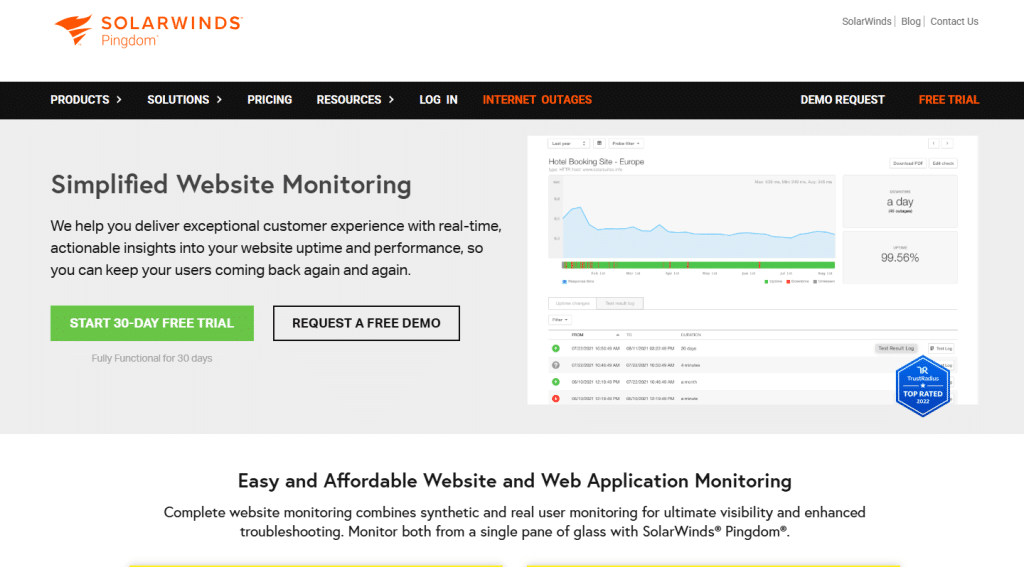Expand the Resources menu

355,100
